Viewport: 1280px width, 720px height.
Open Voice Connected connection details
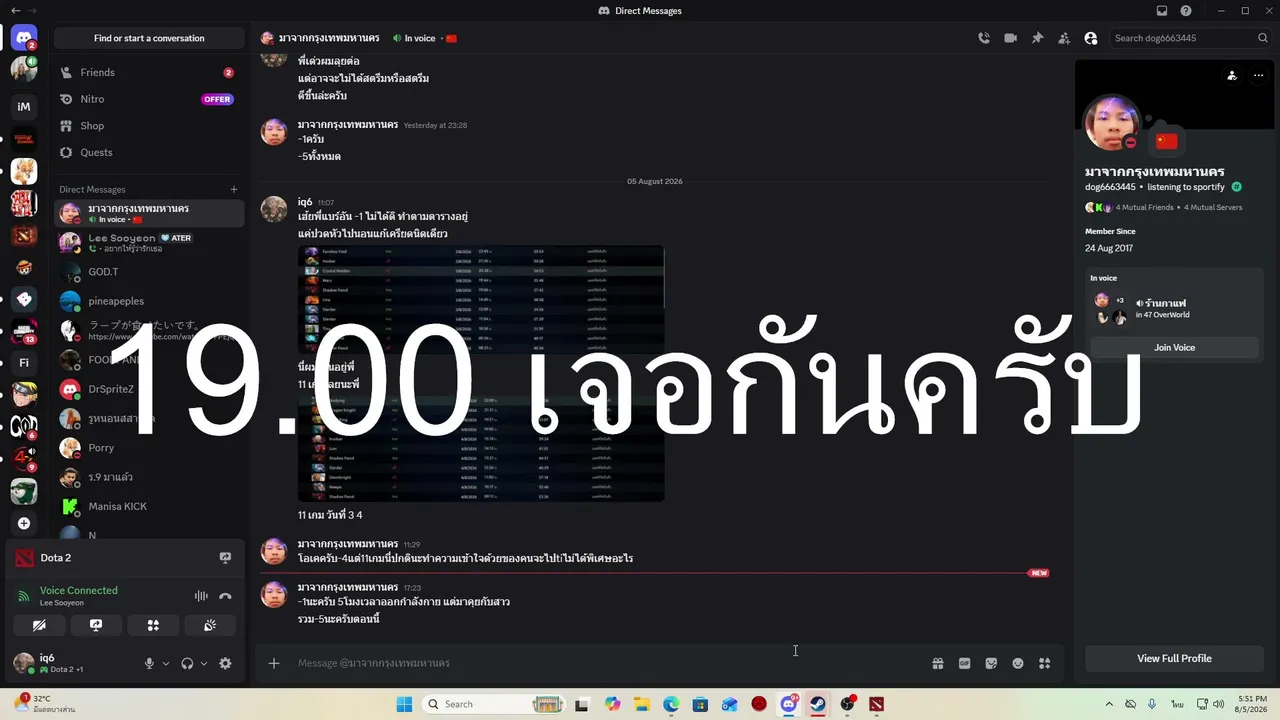[x=78, y=590]
